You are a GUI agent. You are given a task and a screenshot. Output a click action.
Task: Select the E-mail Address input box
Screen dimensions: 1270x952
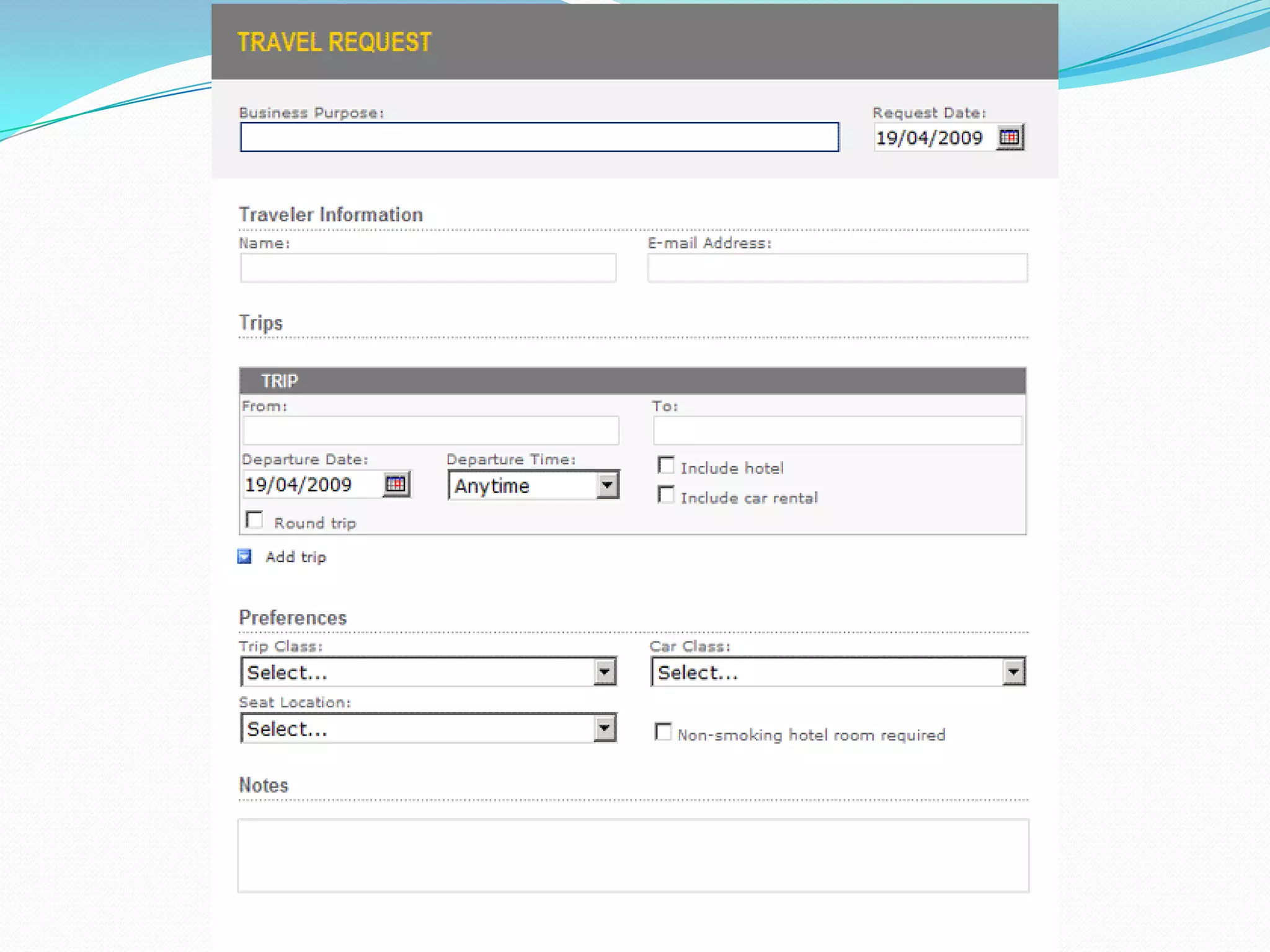(x=837, y=268)
